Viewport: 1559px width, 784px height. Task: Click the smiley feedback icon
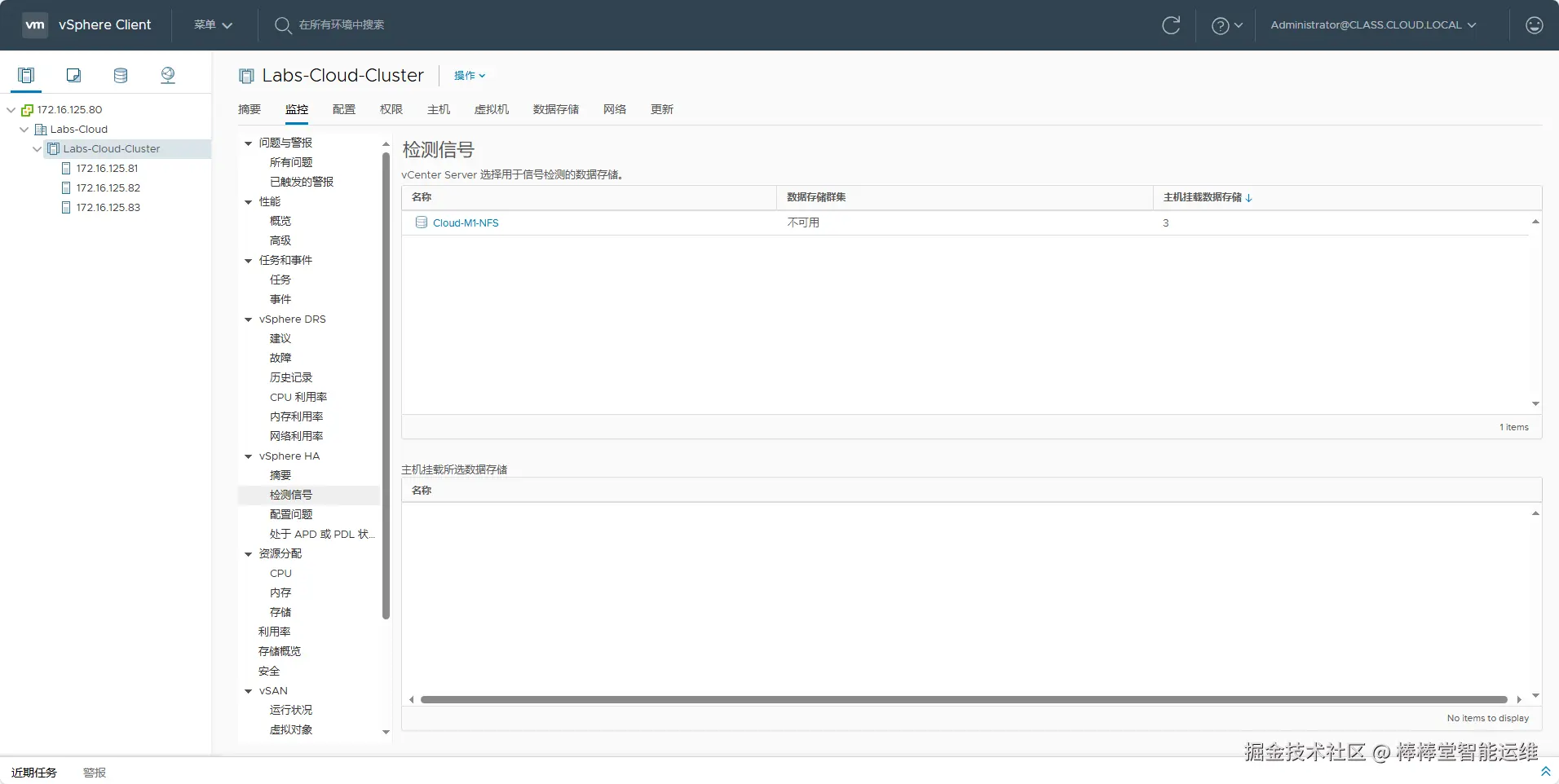point(1535,25)
